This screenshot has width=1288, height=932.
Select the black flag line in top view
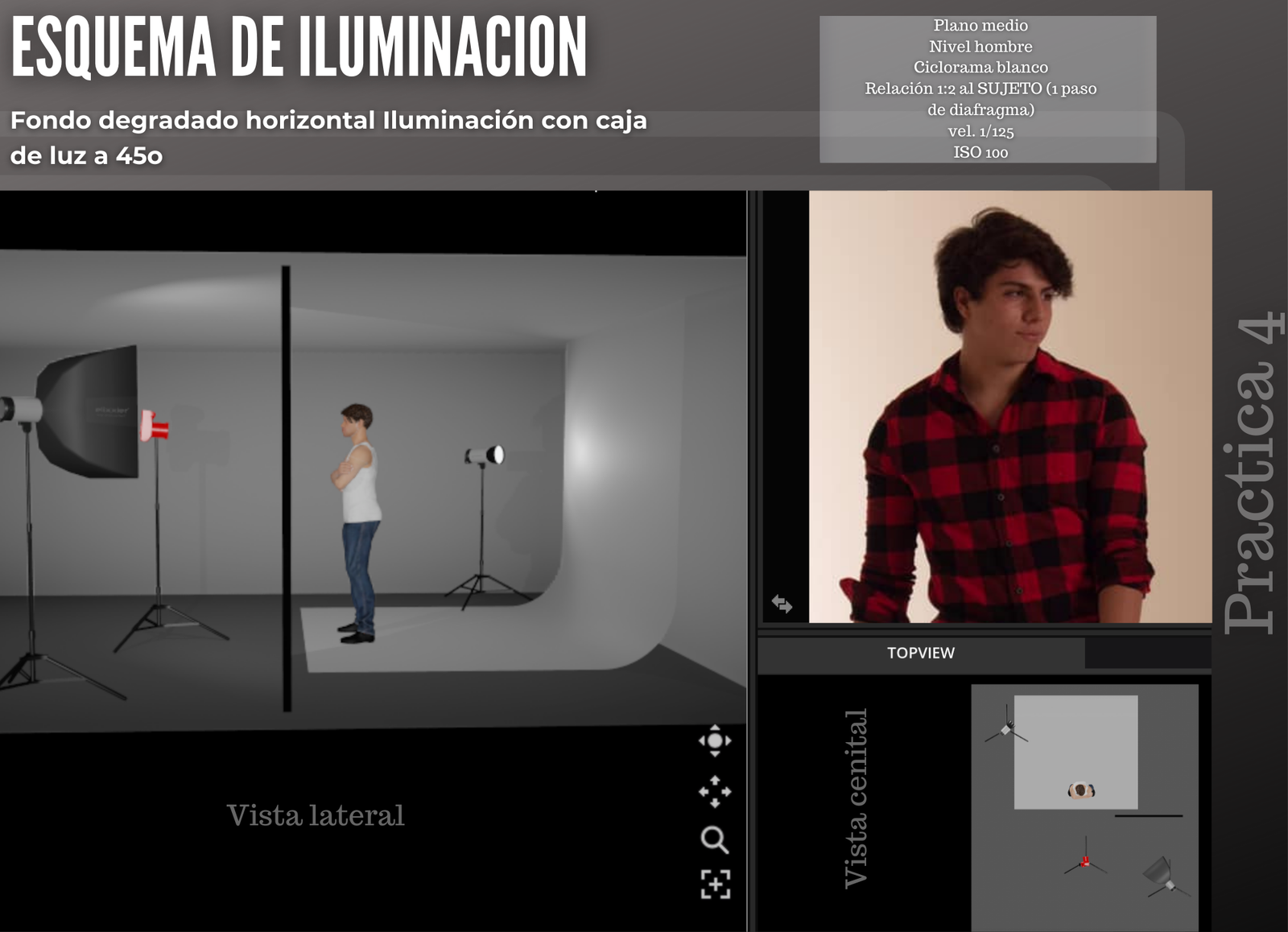click(1149, 816)
